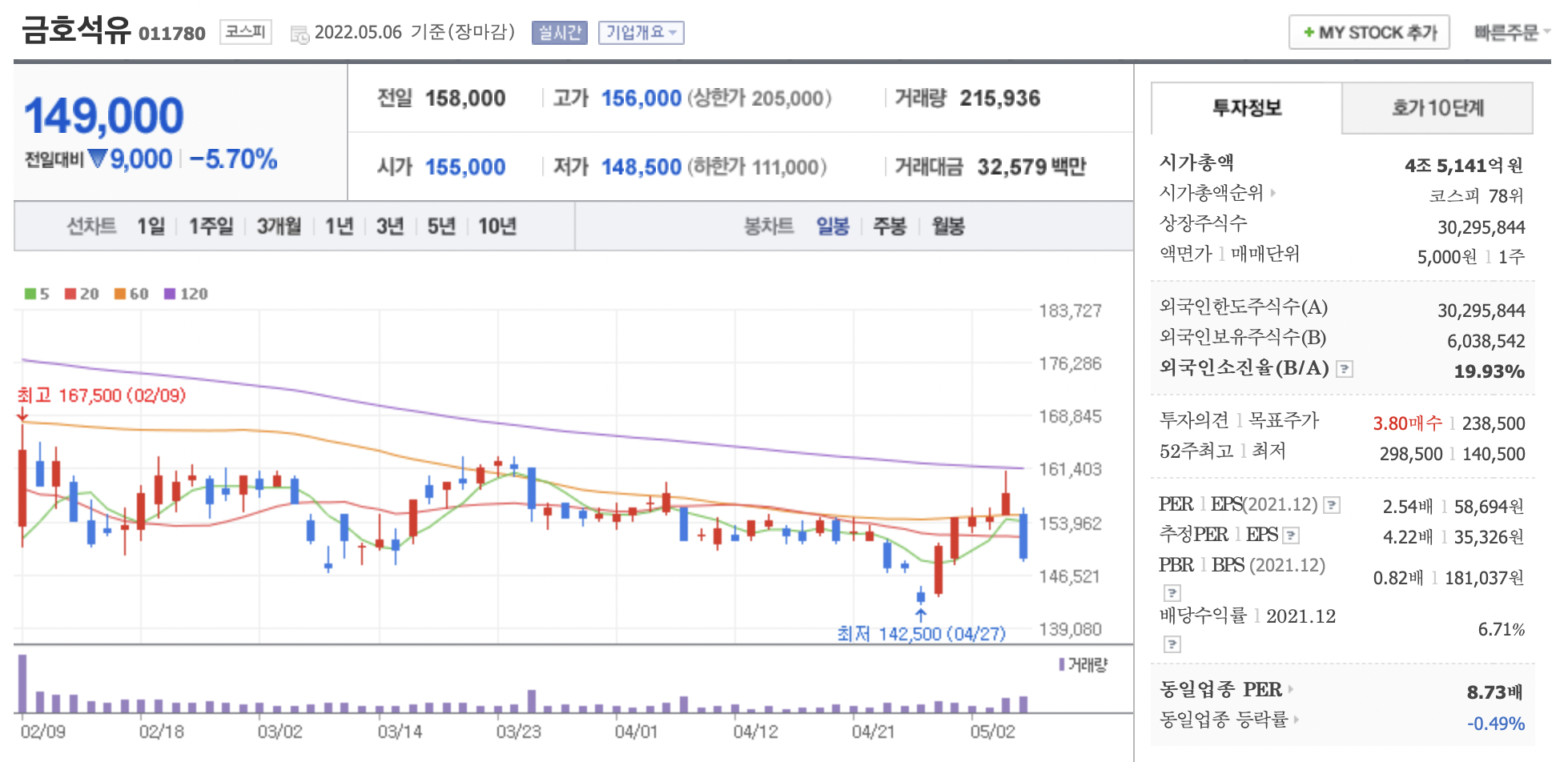
Task: Click the 전일 price 158,000
Action: coord(465,98)
